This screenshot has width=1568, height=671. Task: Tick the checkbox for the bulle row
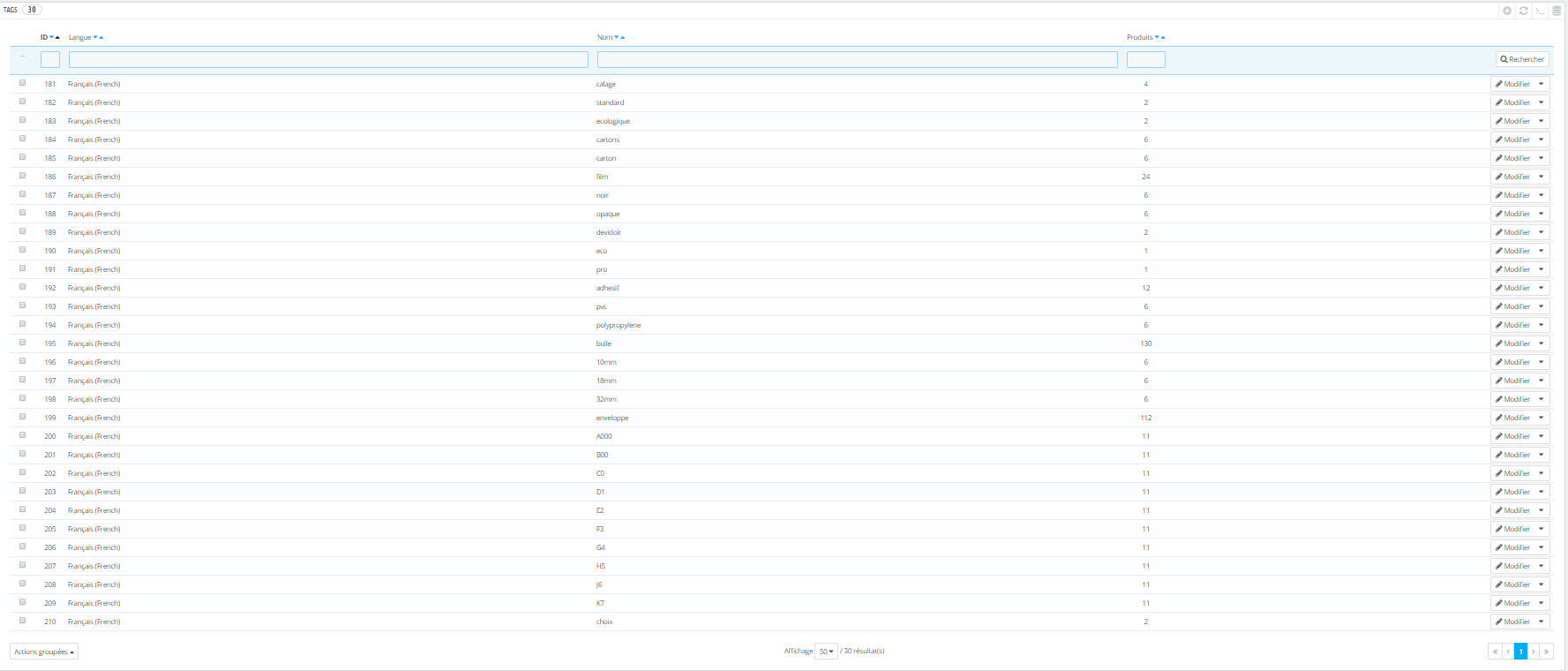coord(23,343)
